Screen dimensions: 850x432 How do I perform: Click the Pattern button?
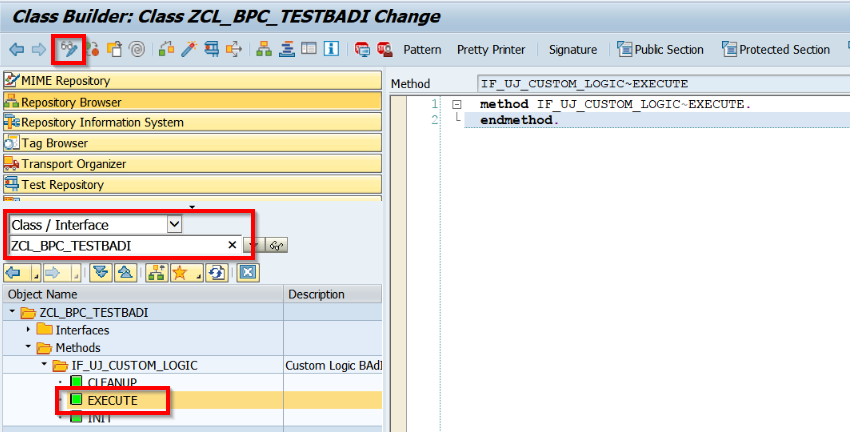click(422, 50)
